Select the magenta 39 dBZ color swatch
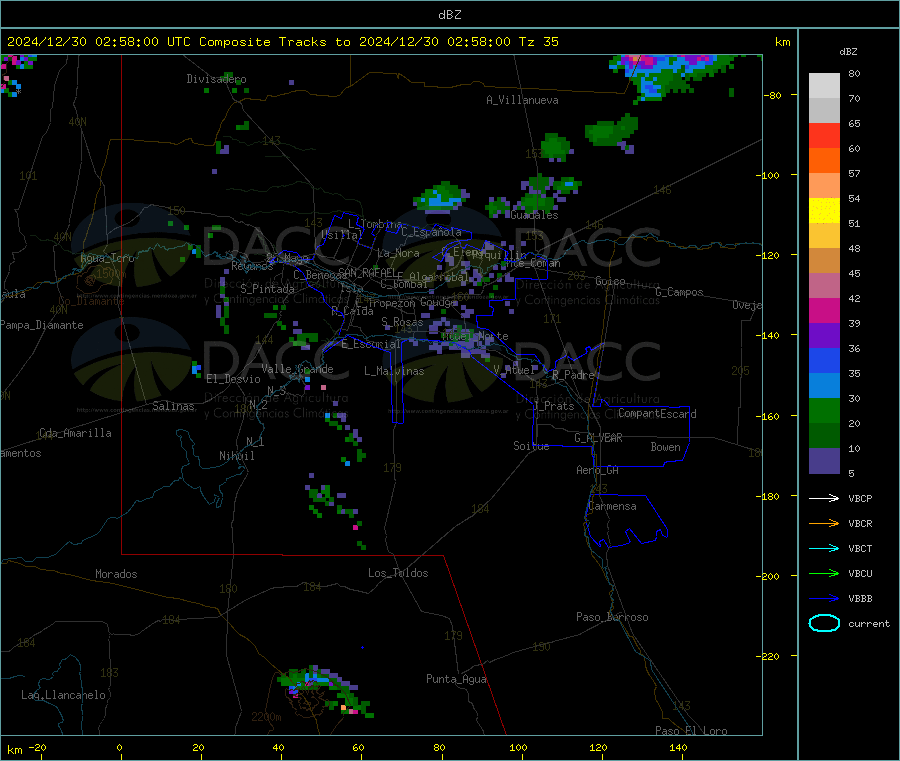The width and height of the screenshot is (900, 761). pyautogui.click(x=824, y=310)
